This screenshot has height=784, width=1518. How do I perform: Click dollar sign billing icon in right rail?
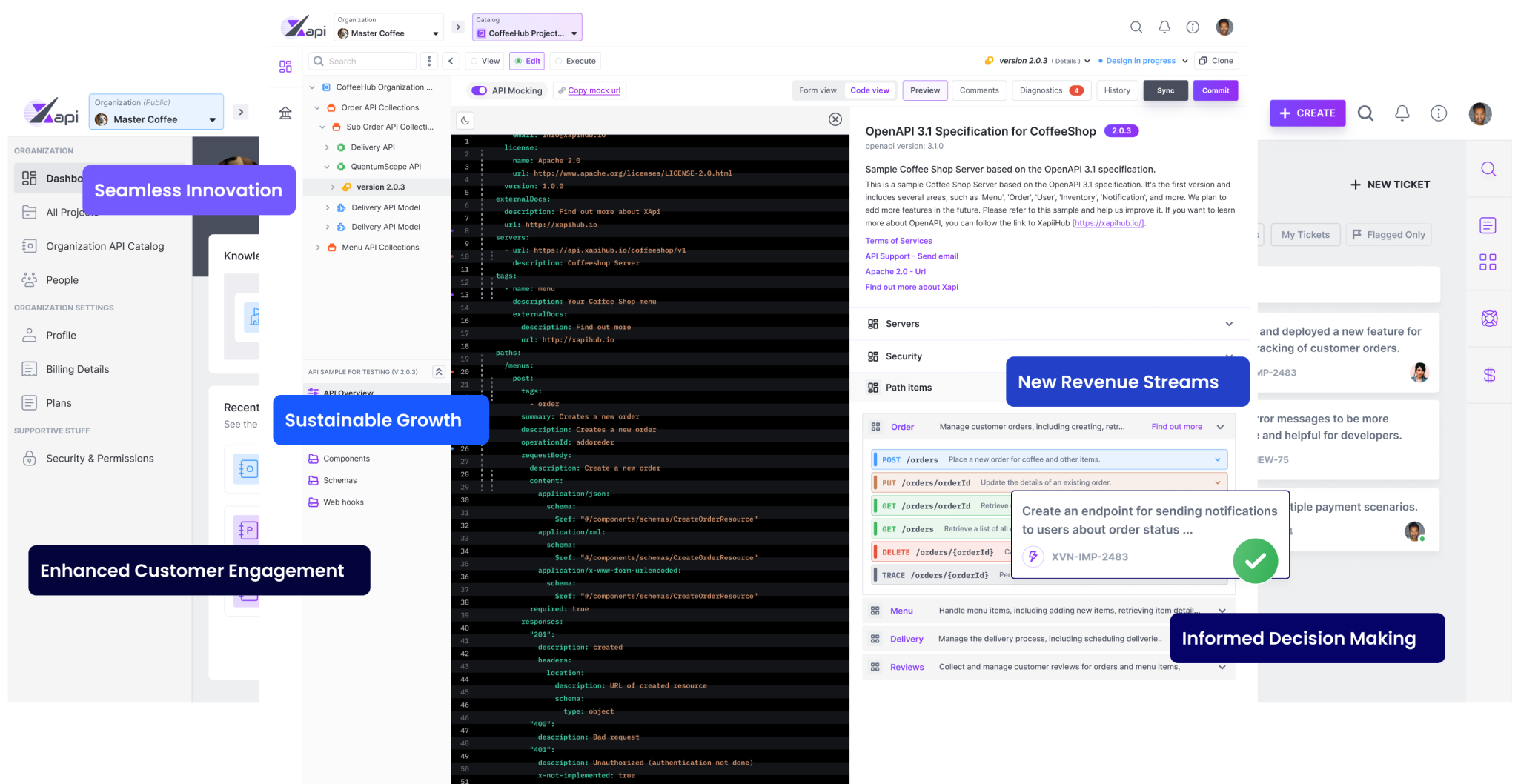tap(1489, 375)
